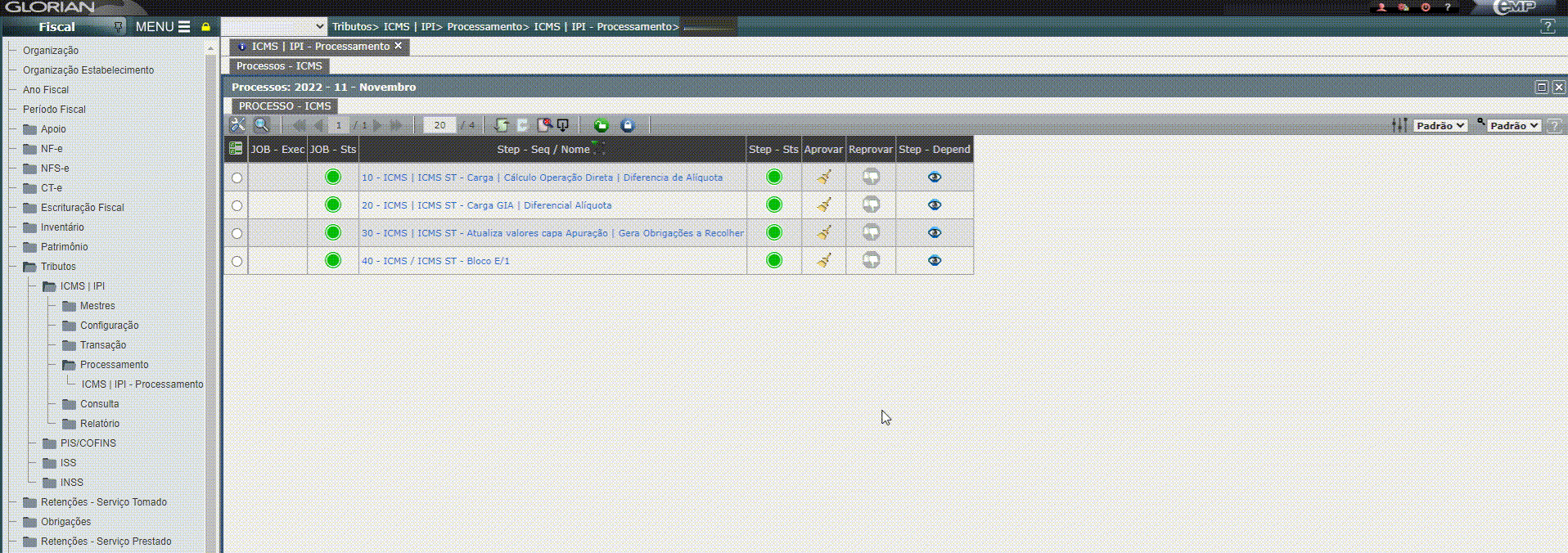The image size is (1568, 553).
Task: Click the magnifier search icon in grid toolbar
Action: coord(261,125)
